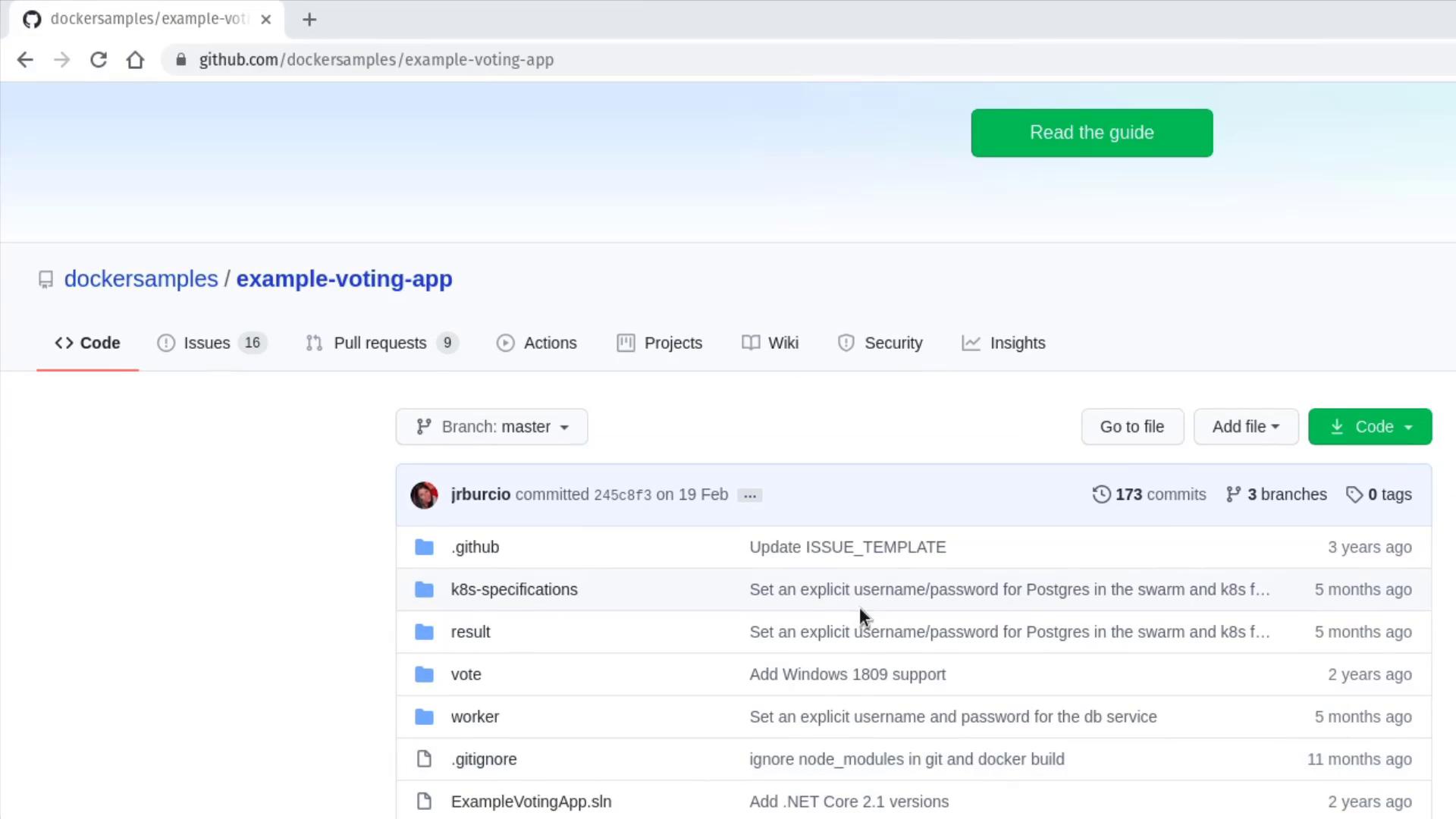Click the browser reload icon
The height and width of the screenshot is (819, 1456).
[99, 60]
